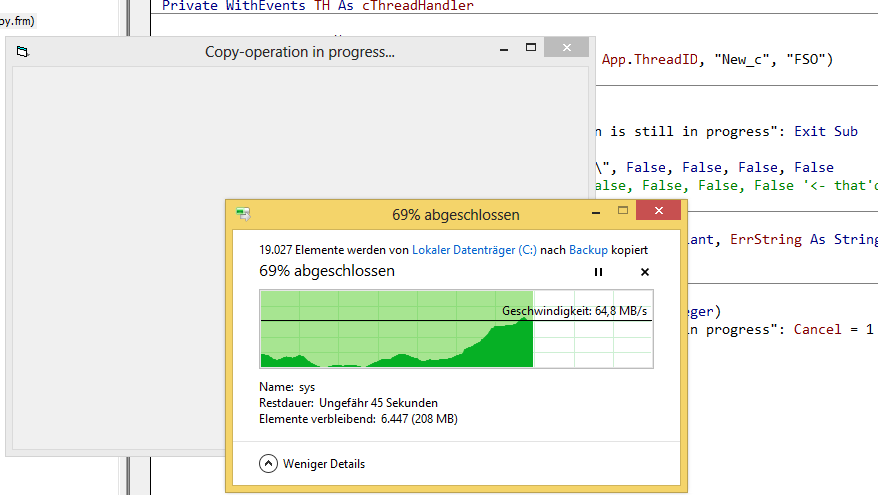
Task: Close the 69% abgeschlossen copy dialog
Action: coord(656,212)
